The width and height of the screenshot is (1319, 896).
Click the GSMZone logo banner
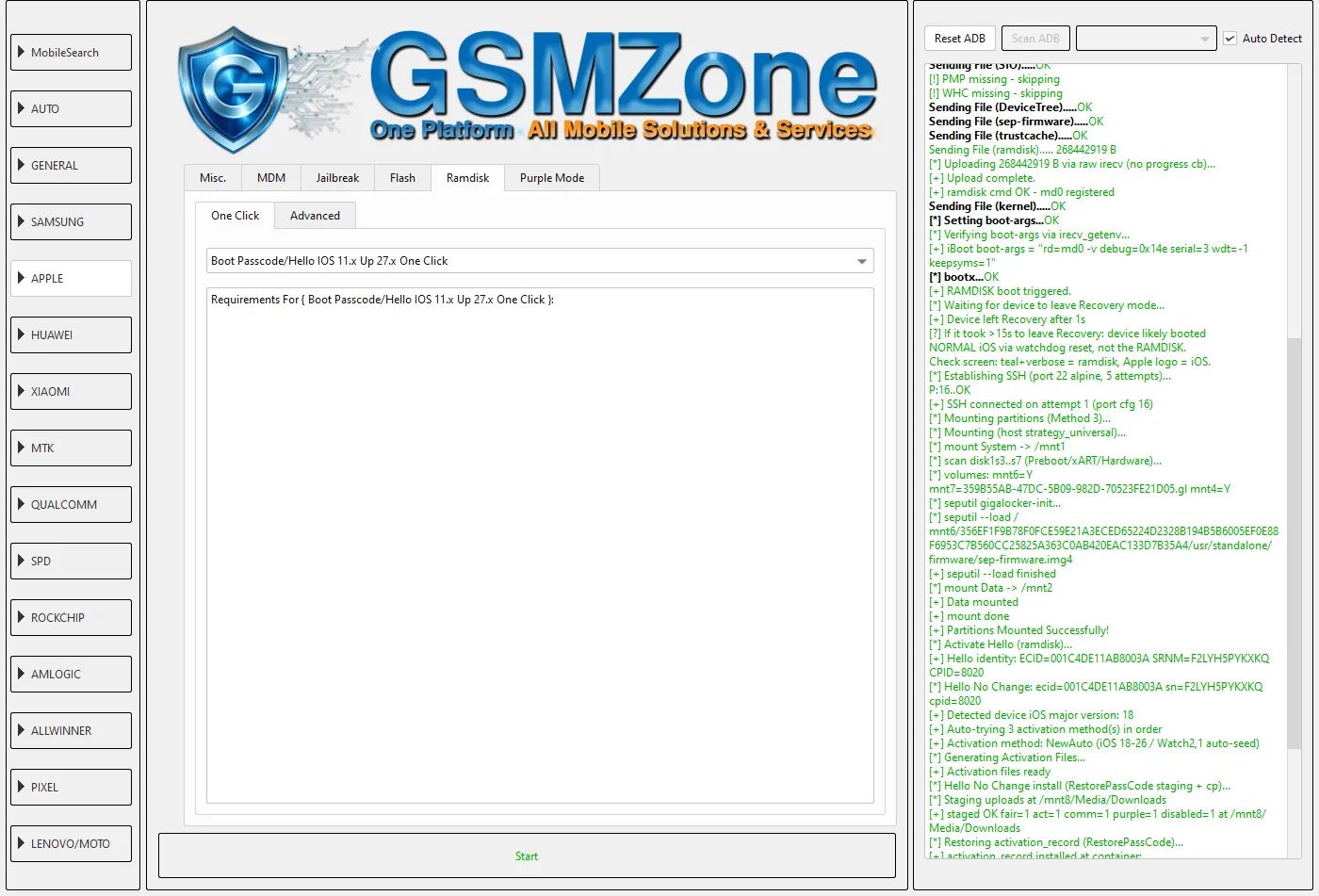(528, 89)
